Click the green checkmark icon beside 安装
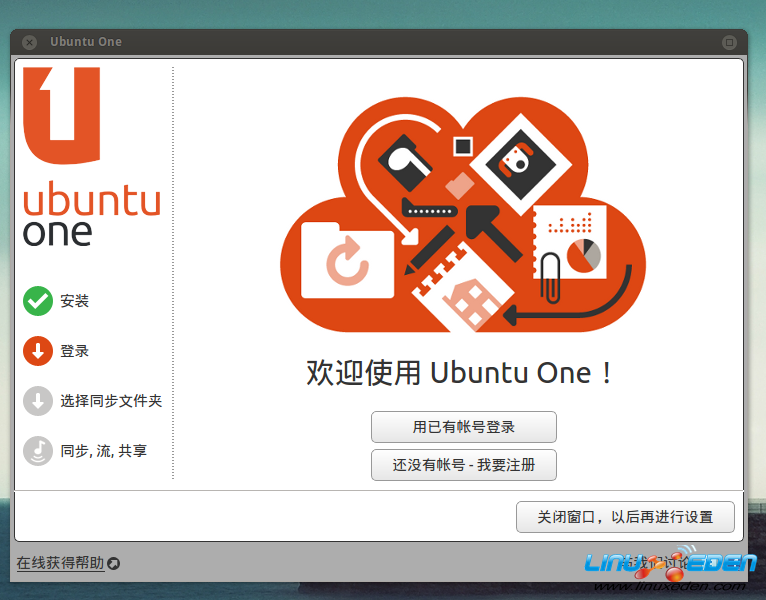 [38, 301]
